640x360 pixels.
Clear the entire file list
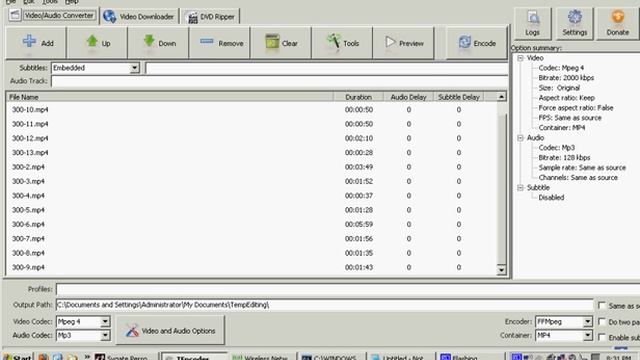[x=281, y=43]
